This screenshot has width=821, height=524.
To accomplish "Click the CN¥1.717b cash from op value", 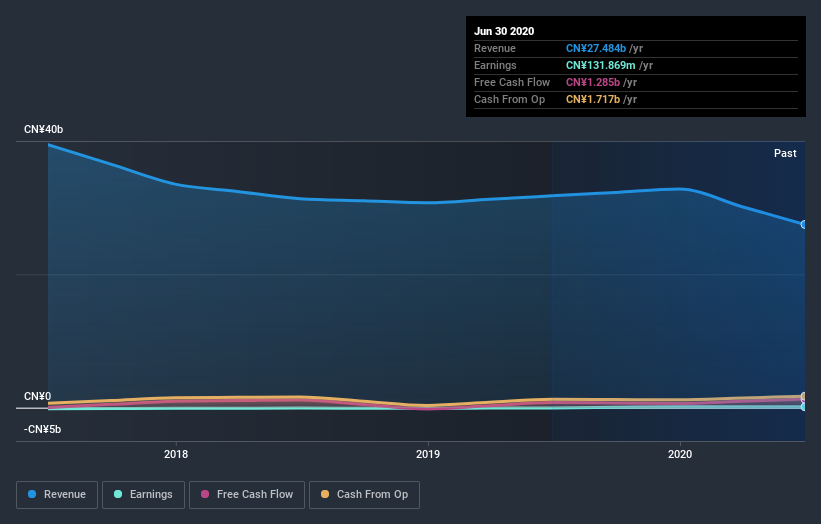I will pos(593,99).
